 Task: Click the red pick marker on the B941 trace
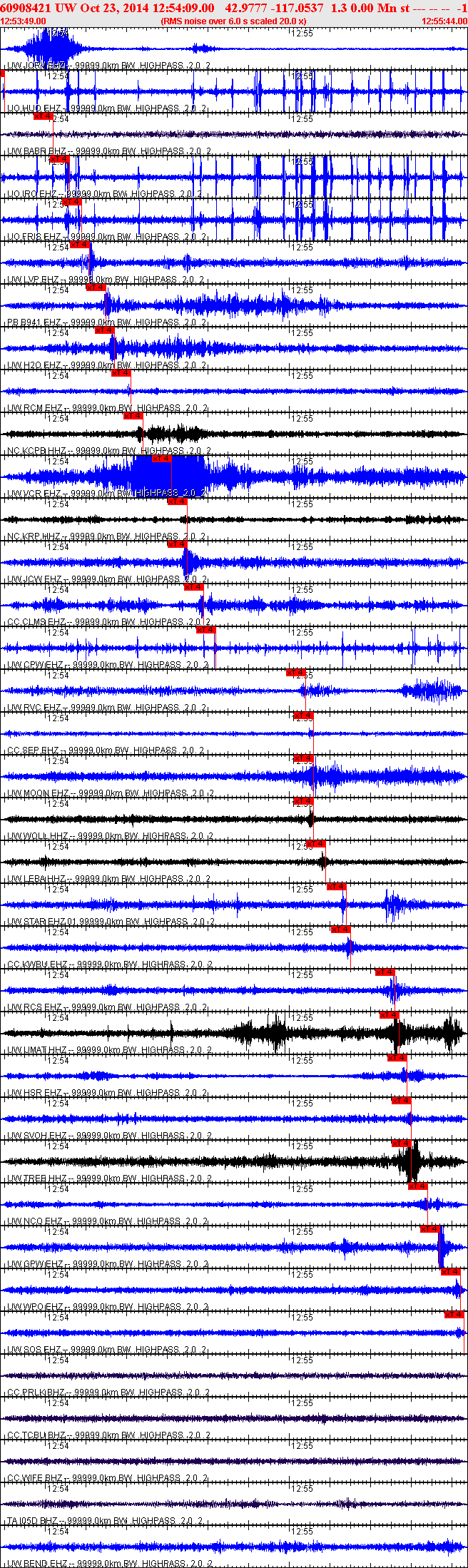(x=96, y=287)
